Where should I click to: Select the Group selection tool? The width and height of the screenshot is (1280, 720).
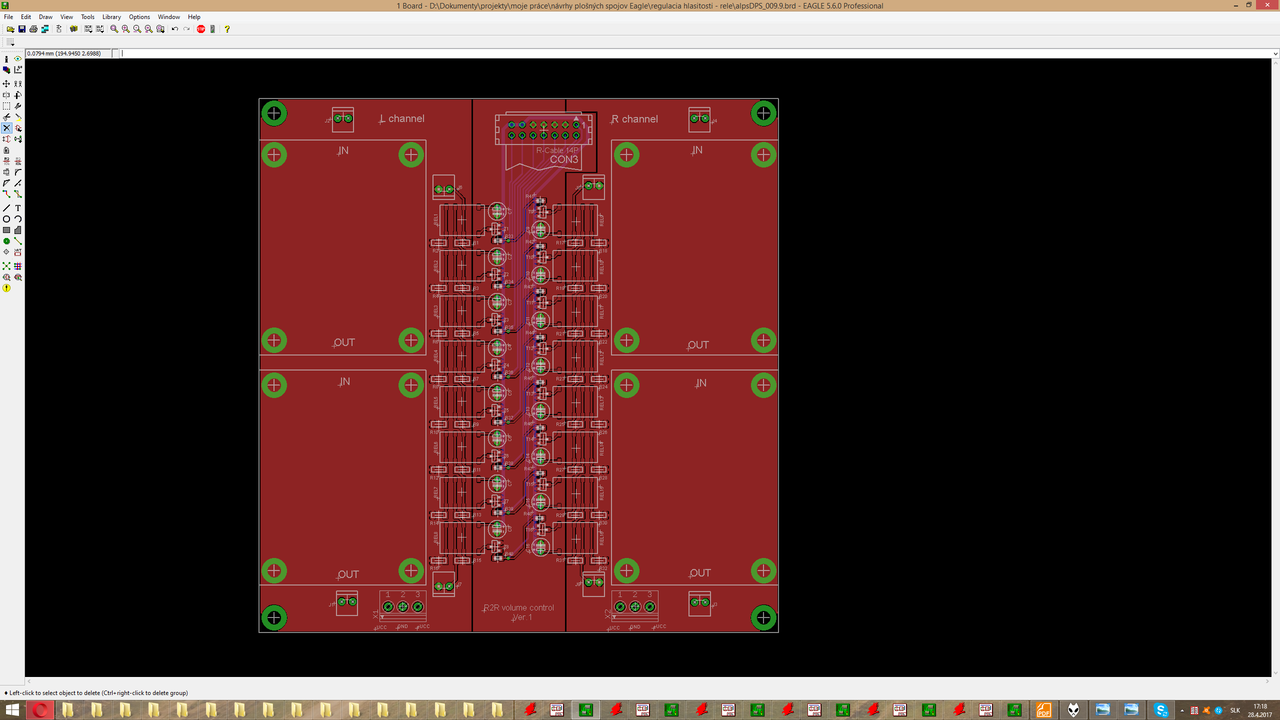[7, 106]
